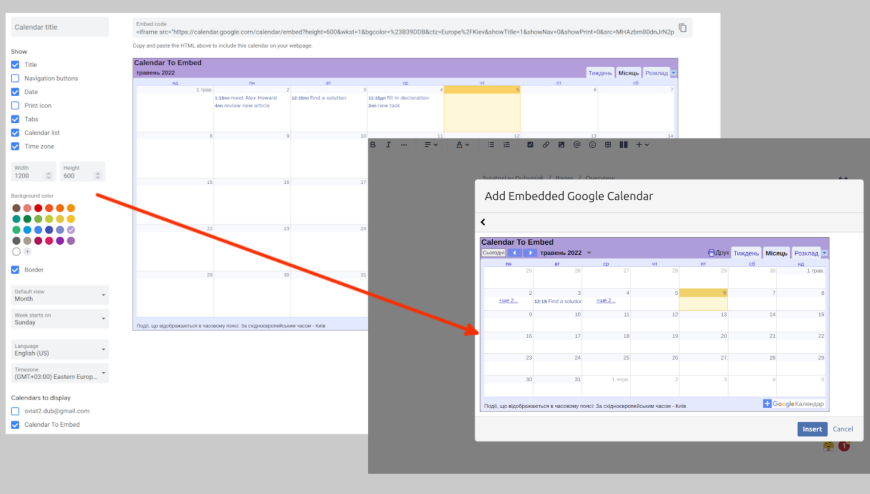Open more formatting options ellipsis
Image resolution: width=870 pixels, height=494 pixels.
click(404, 145)
